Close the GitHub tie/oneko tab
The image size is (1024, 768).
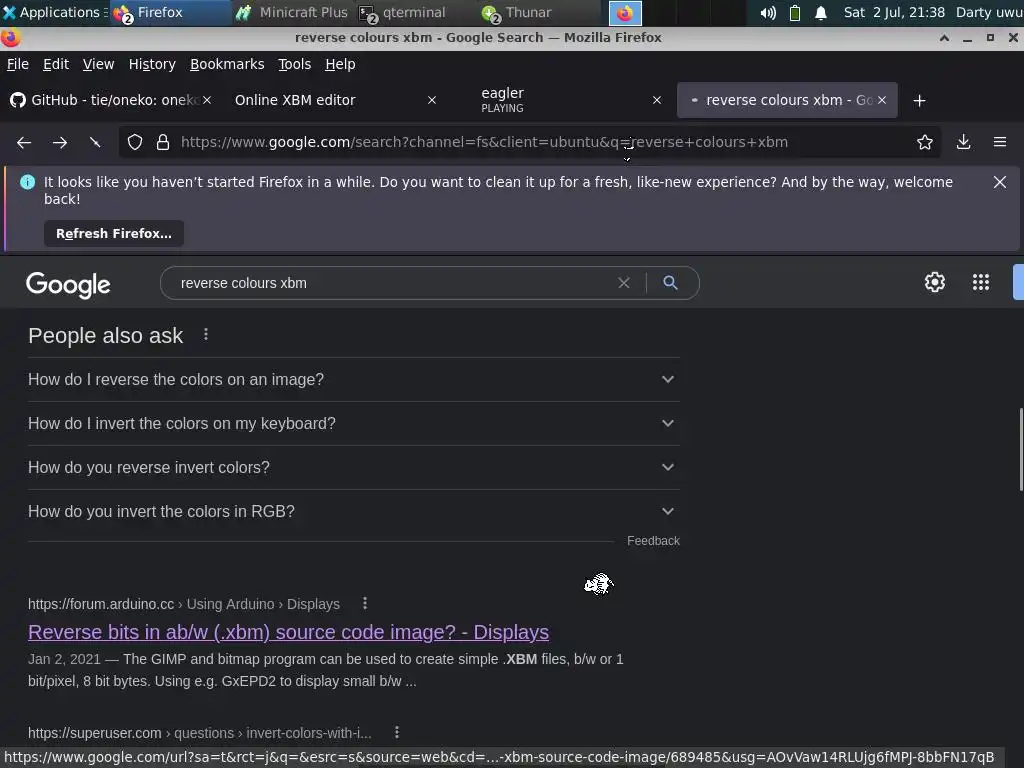click(206, 100)
